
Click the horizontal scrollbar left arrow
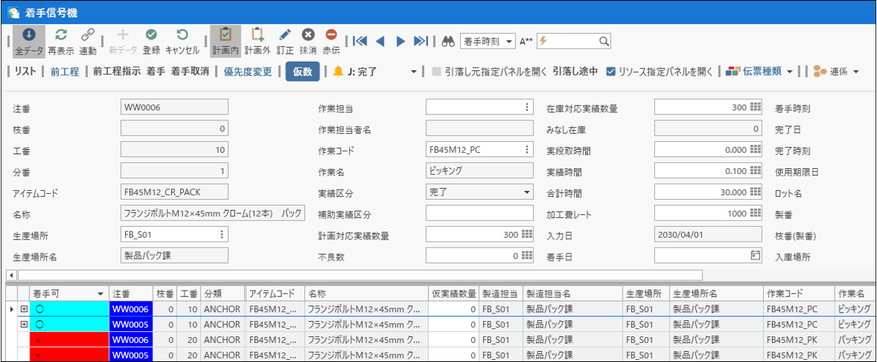pyautogui.click(x=10, y=275)
